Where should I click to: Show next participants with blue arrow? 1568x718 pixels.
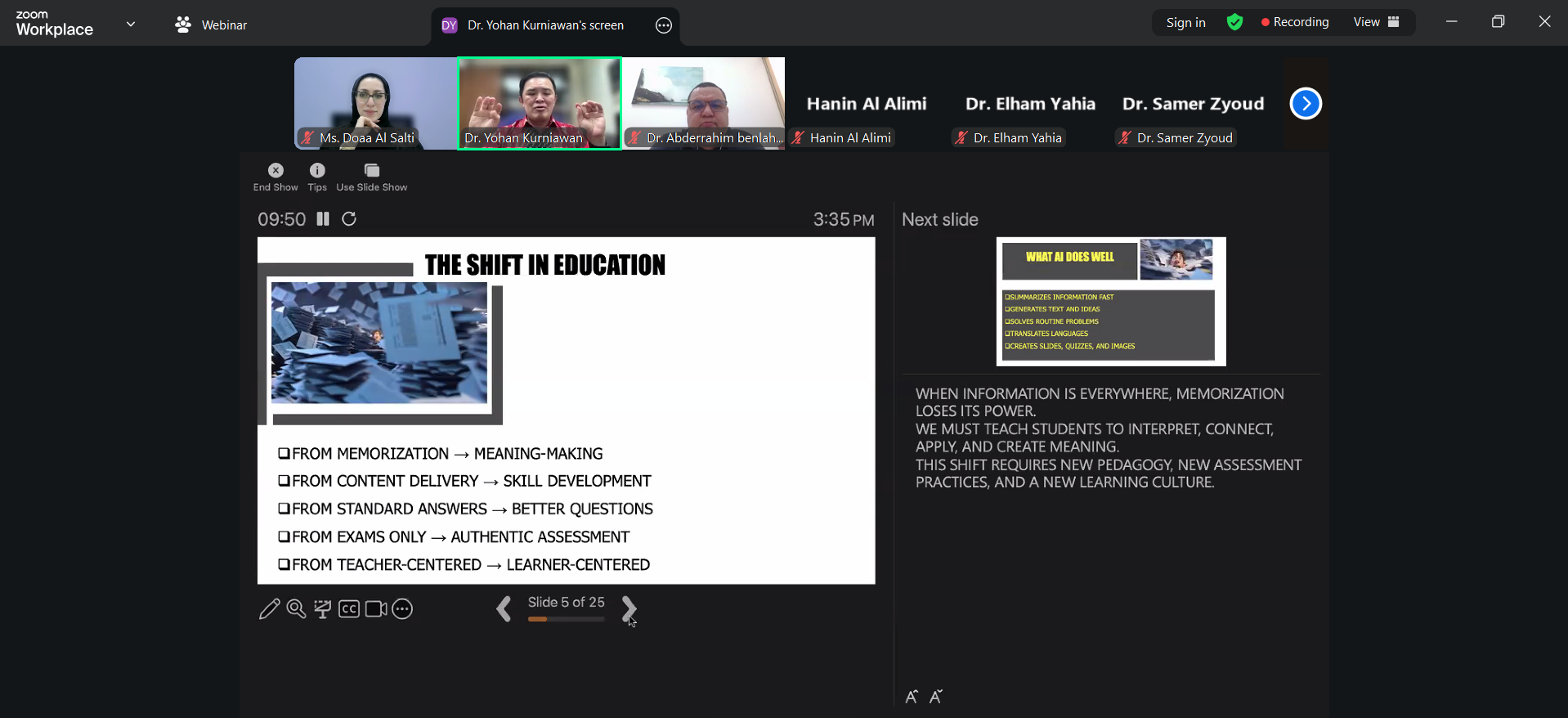pyautogui.click(x=1306, y=104)
